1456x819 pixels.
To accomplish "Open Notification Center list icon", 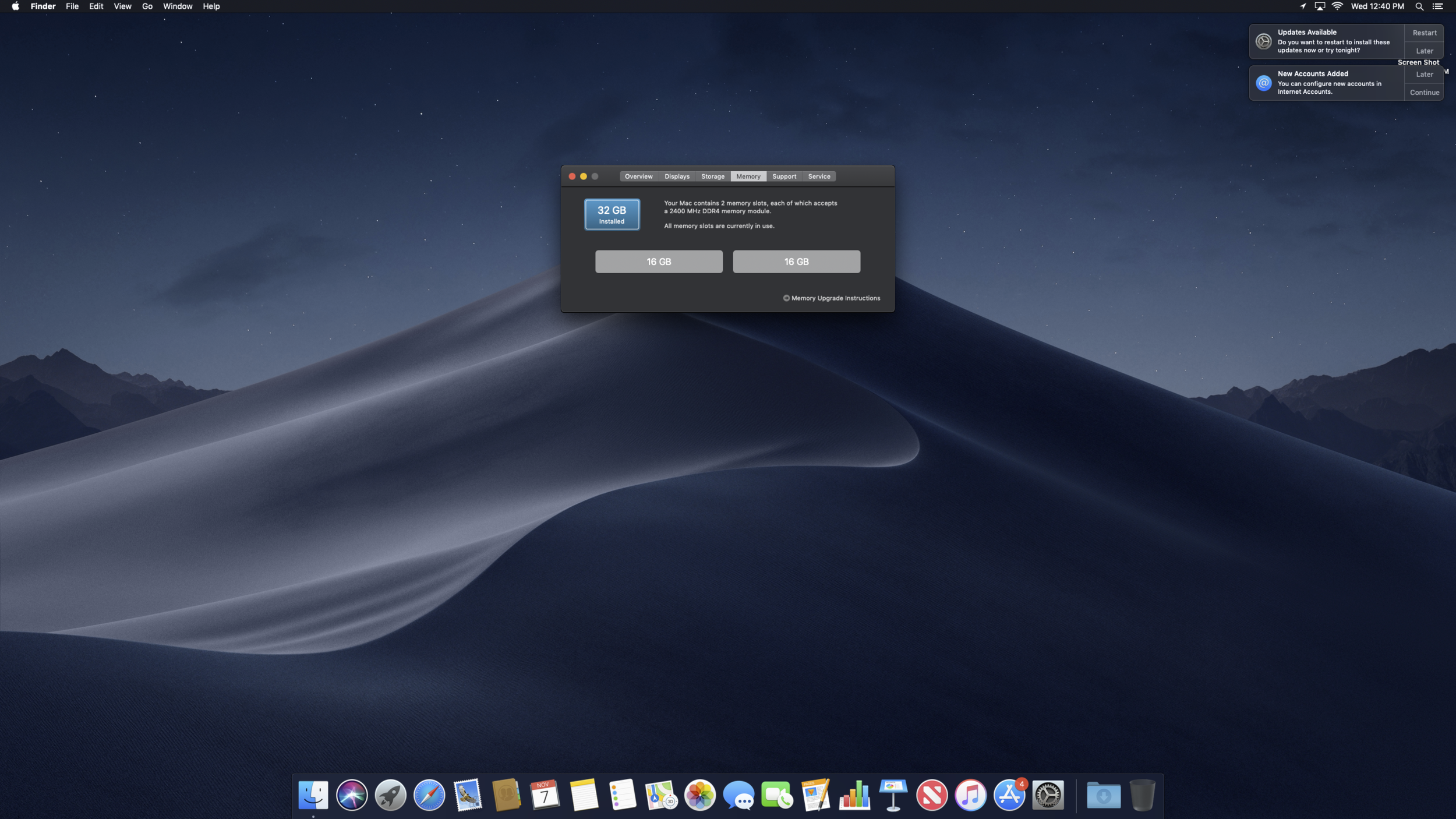I will pyautogui.click(x=1438, y=6).
